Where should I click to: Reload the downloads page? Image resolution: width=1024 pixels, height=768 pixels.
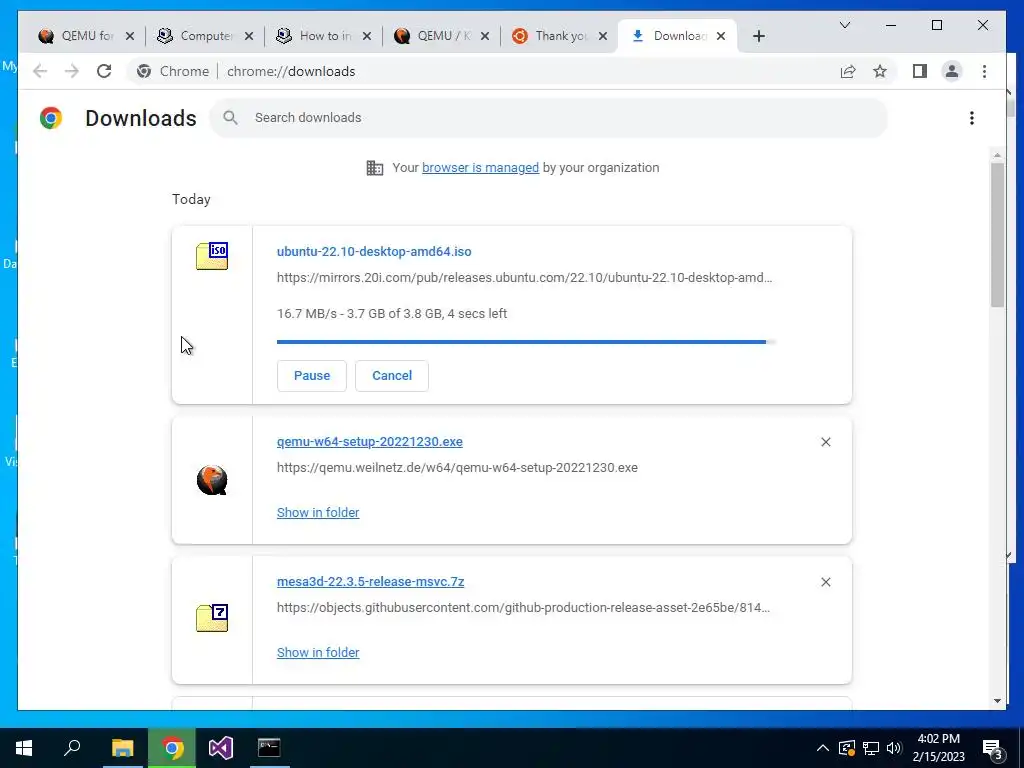(104, 71)
